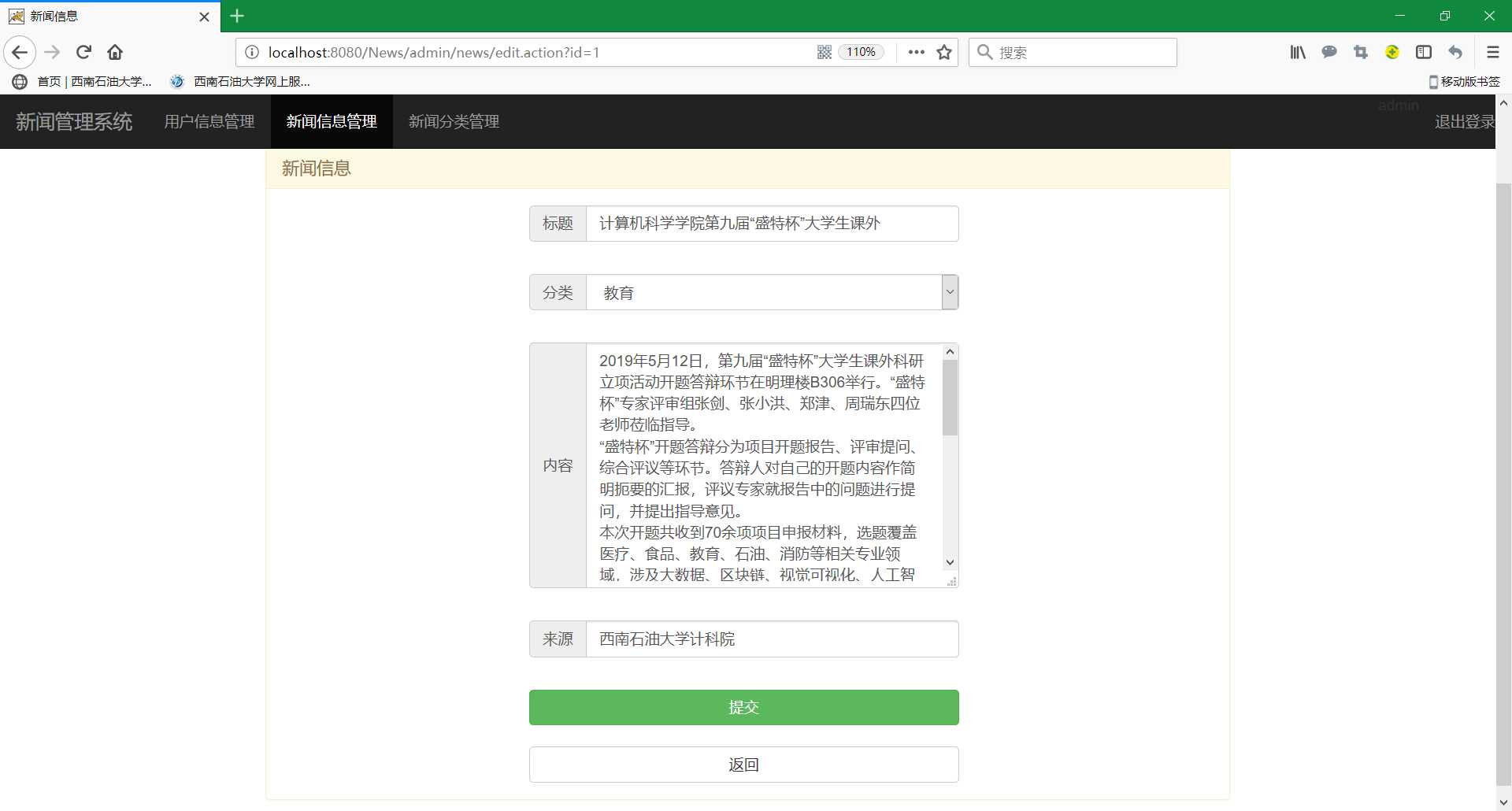The height and width of the screenshot is (811, 1512).
Task: Click the admin username text
Action: [x=1398, y=106]
